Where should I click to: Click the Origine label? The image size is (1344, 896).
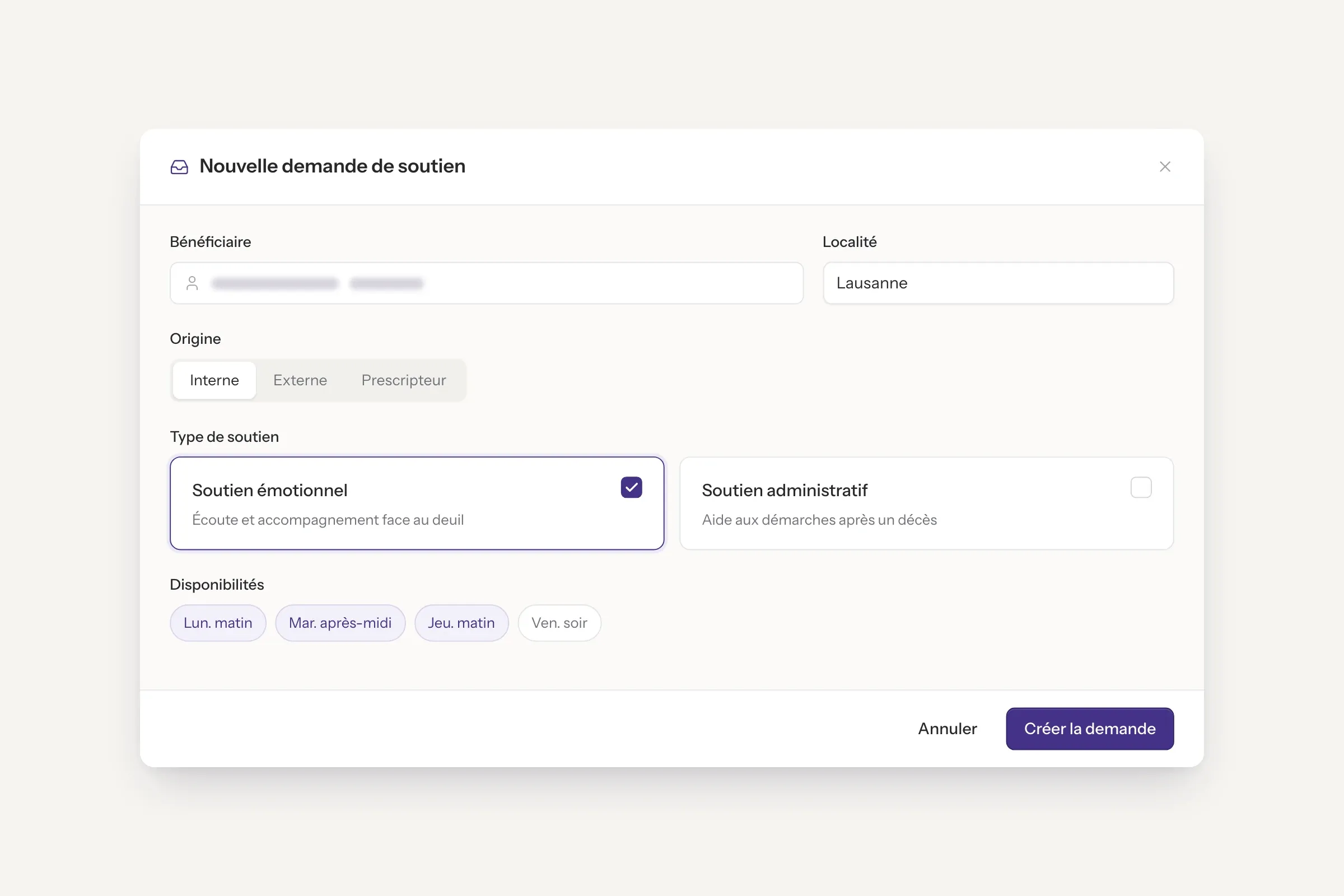(x=195, y=339)
